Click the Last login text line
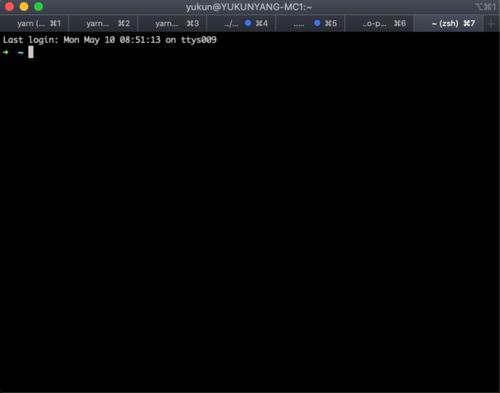Viewport: 500px width, 393px height. pyautogui.click(x=110, y=40)
